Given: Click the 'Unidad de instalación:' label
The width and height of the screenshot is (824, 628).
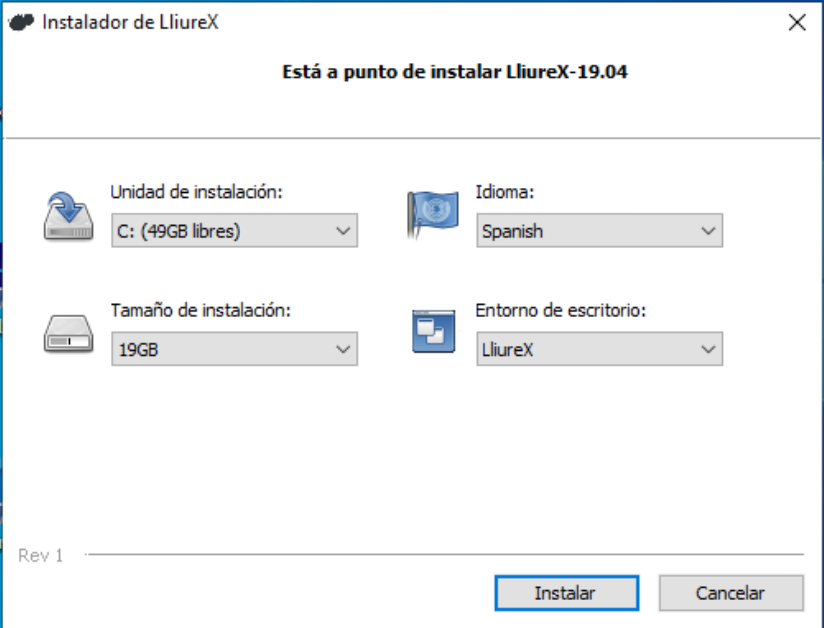Looking at the screenshot, I should (x=197, y=192).
